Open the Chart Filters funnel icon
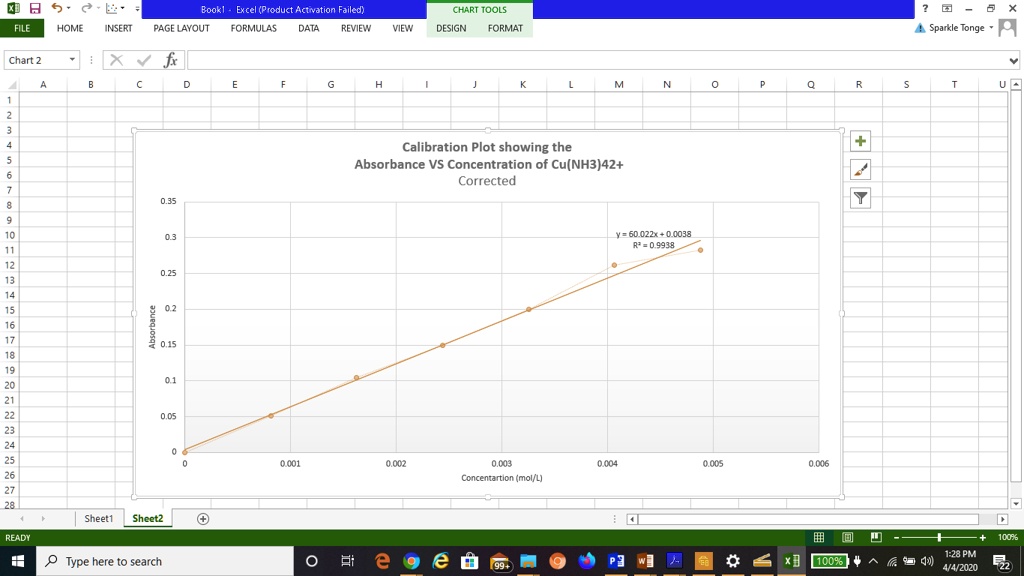 click(860, 198)
